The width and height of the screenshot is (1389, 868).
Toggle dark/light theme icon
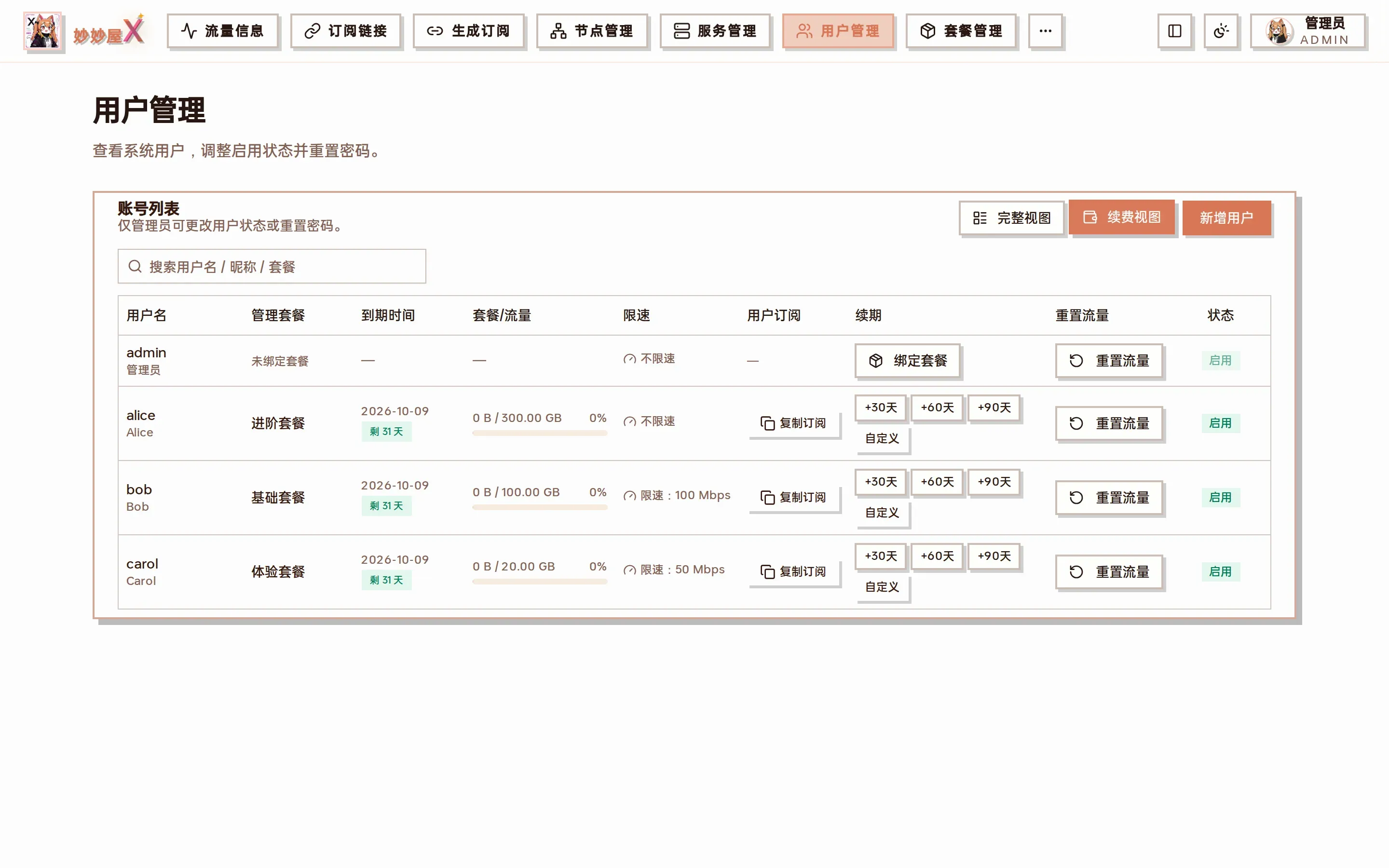click(1221, 31)
